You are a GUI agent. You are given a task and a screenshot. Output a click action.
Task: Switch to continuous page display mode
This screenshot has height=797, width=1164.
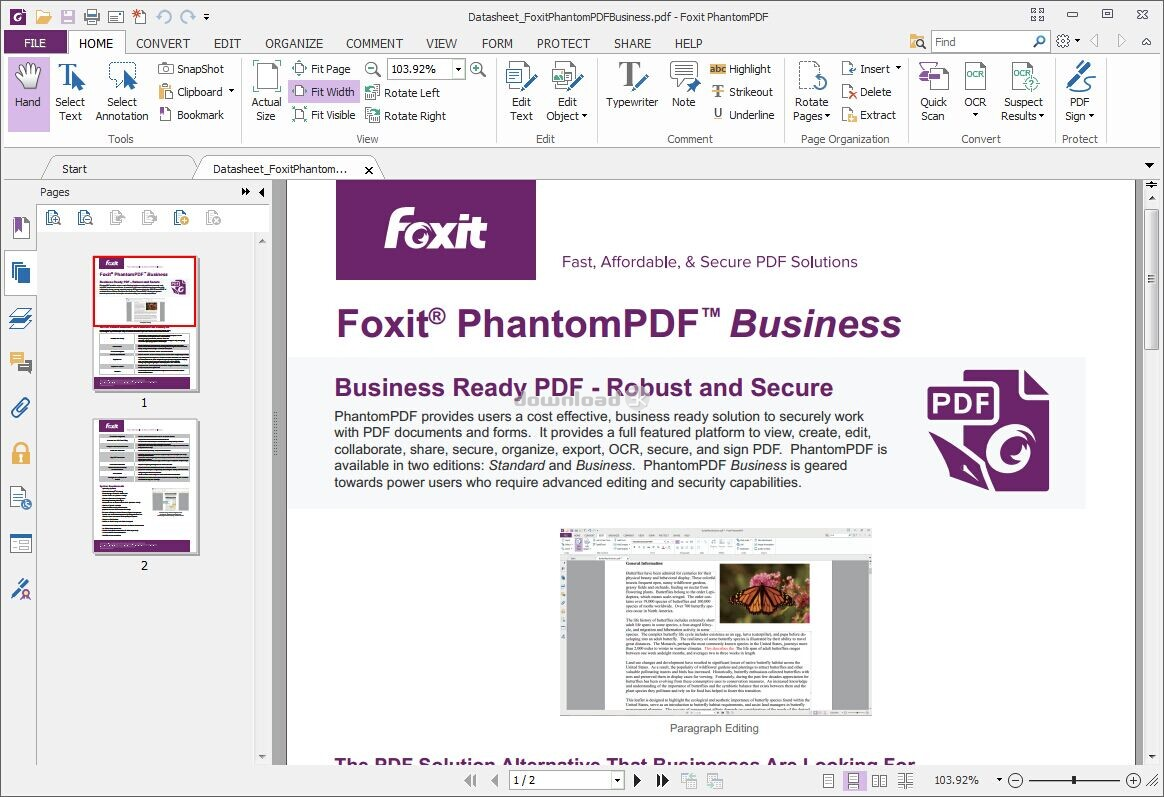pos(853,780)
